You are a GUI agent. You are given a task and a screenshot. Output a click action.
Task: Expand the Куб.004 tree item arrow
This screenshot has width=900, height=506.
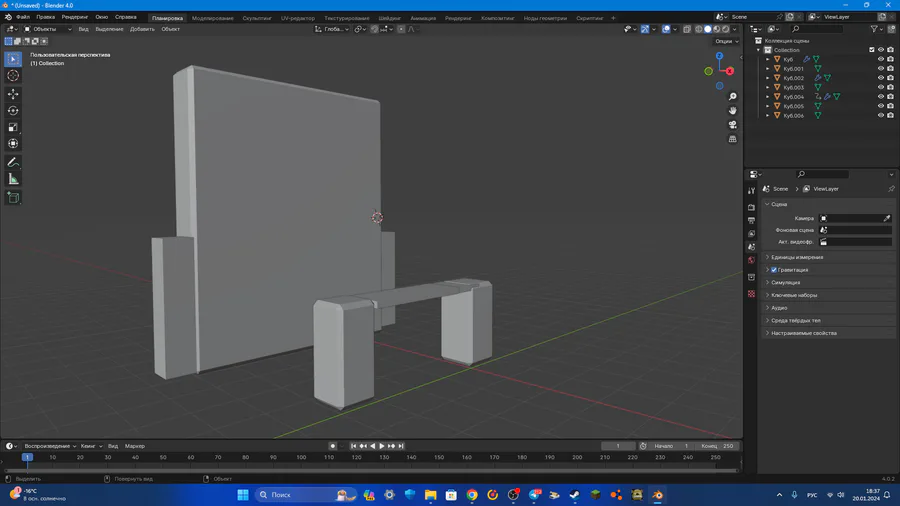(768, 97)
